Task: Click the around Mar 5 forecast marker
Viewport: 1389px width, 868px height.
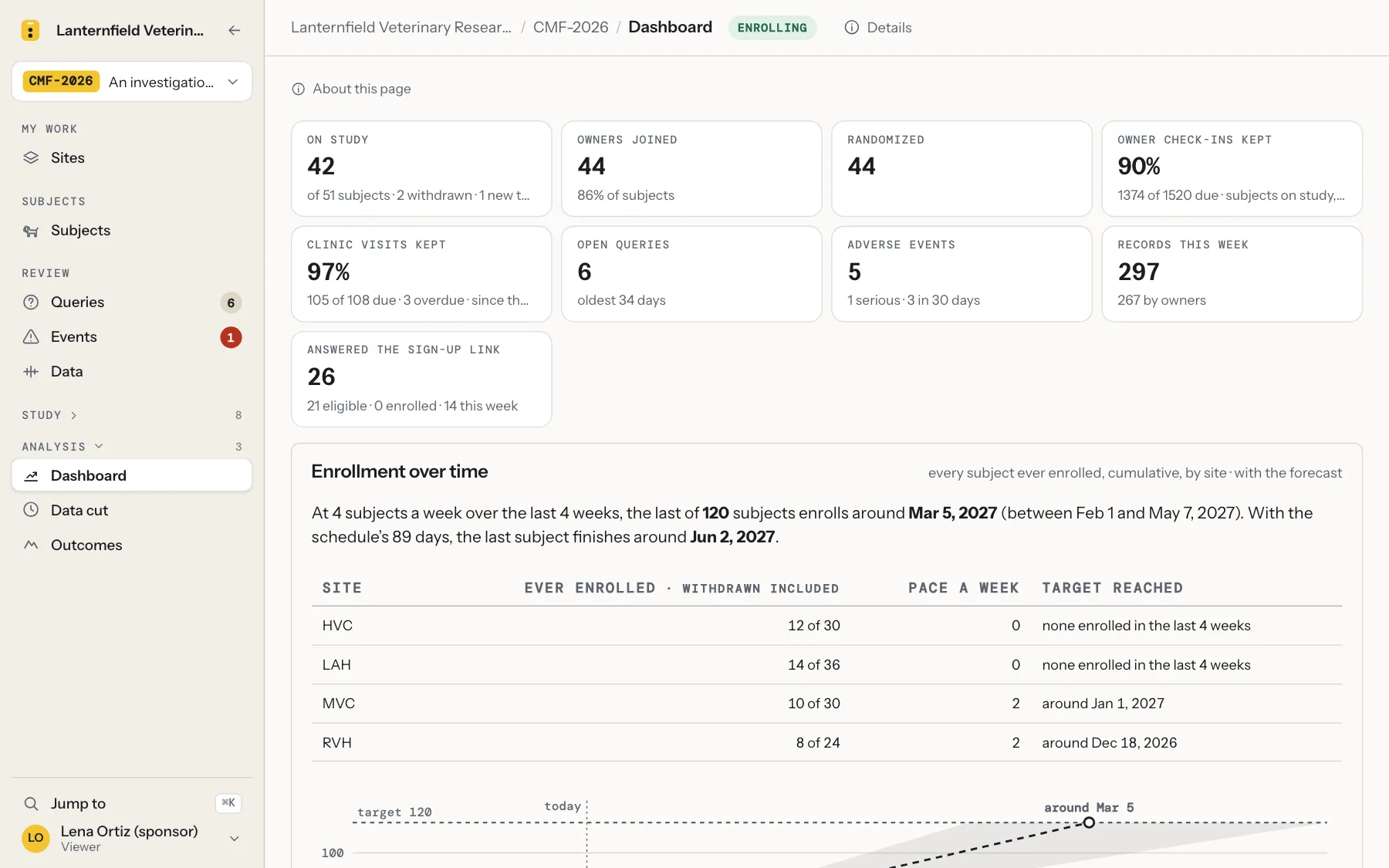Action: click(1089, 822)
